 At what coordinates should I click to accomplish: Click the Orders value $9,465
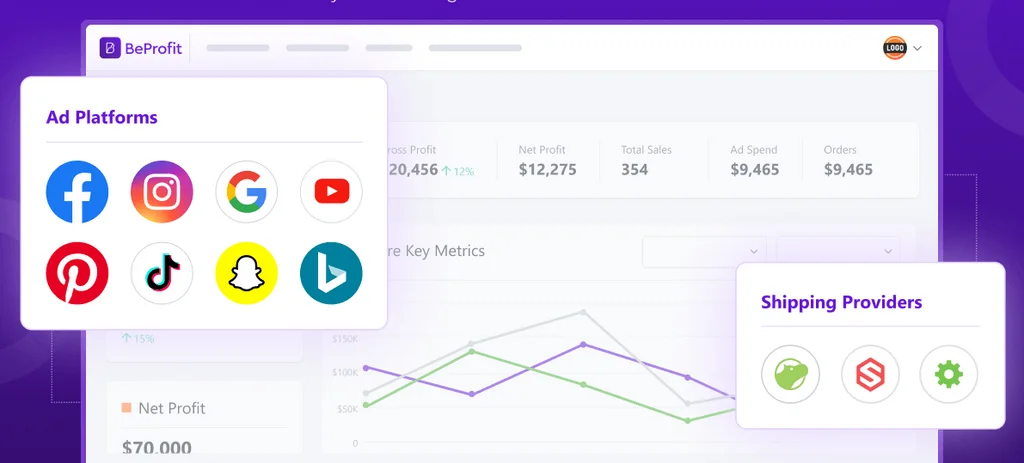click(x=848, y=170)
